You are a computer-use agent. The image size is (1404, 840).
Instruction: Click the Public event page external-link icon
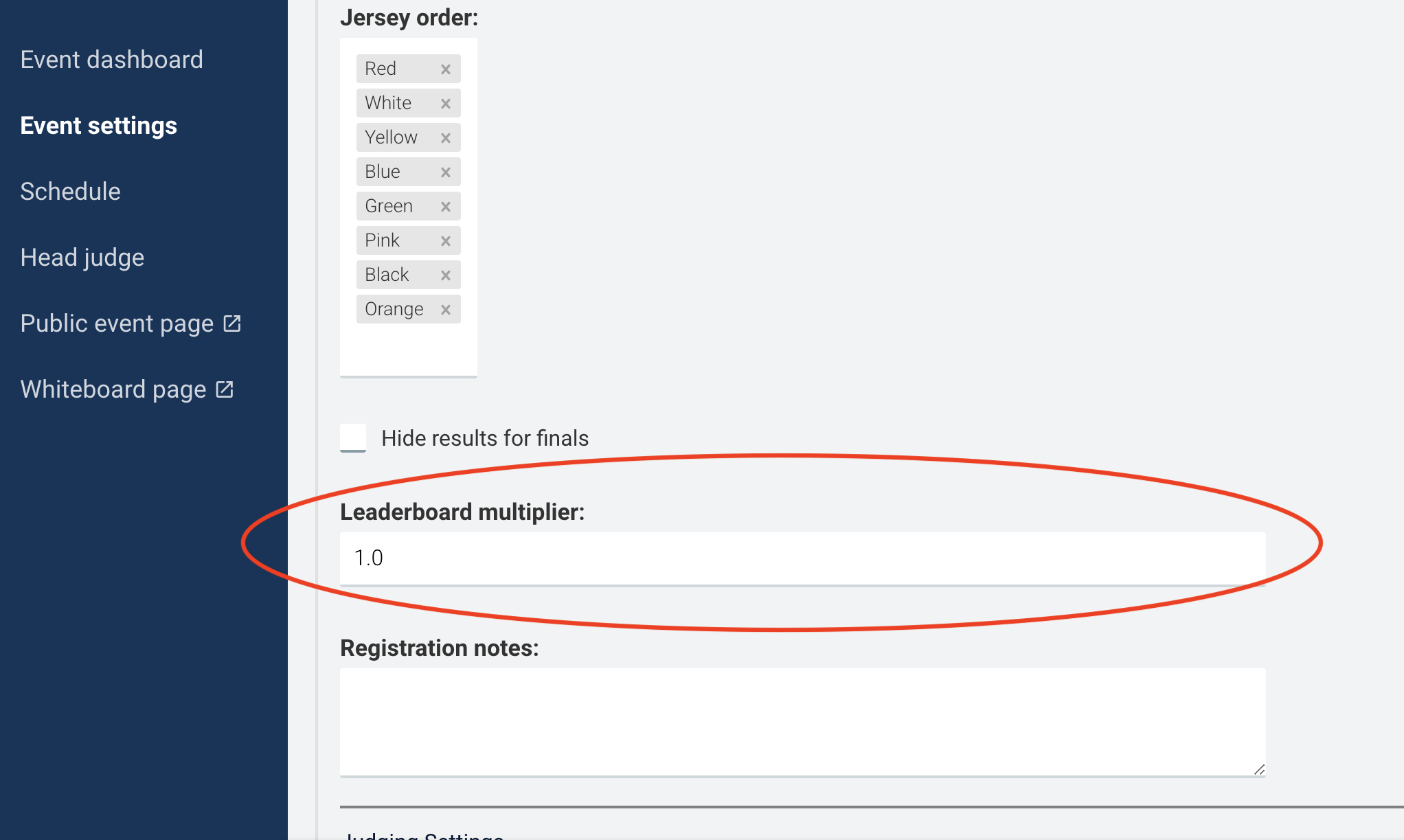232,323
